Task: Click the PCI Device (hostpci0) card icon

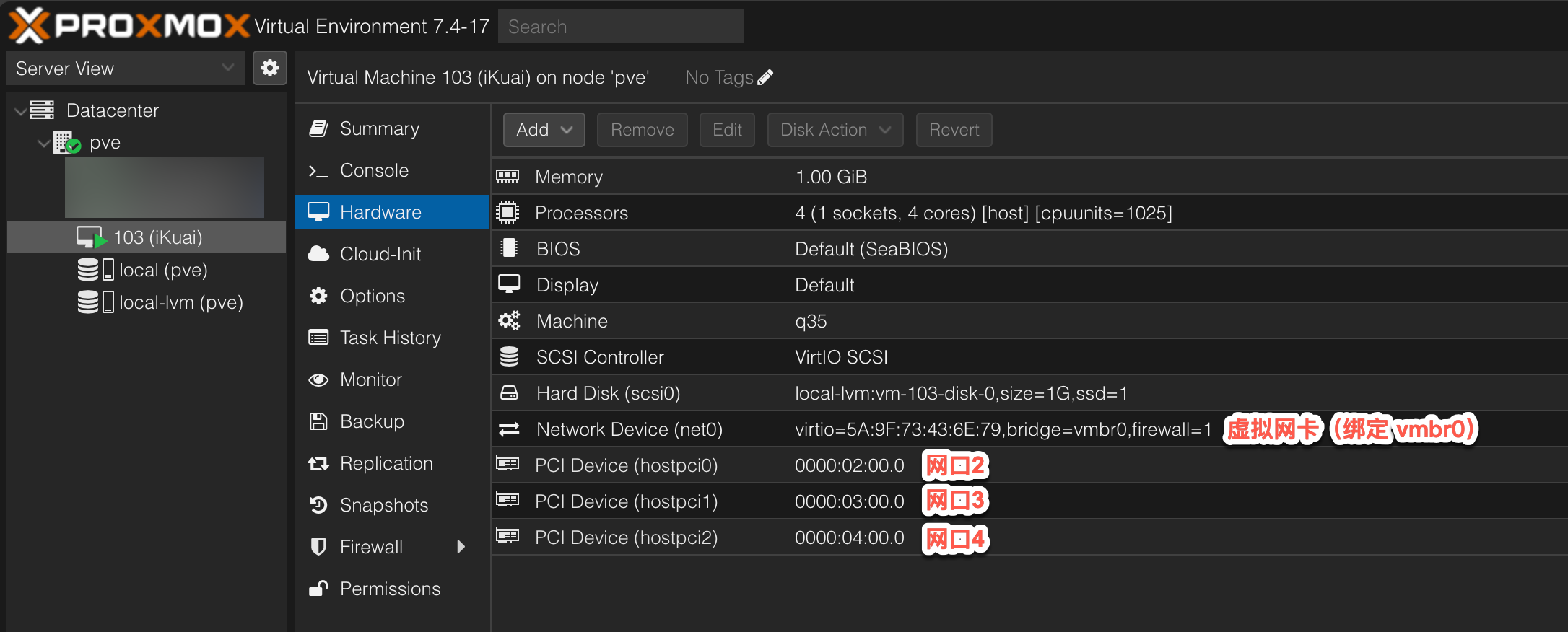Action: coord(508,464)
